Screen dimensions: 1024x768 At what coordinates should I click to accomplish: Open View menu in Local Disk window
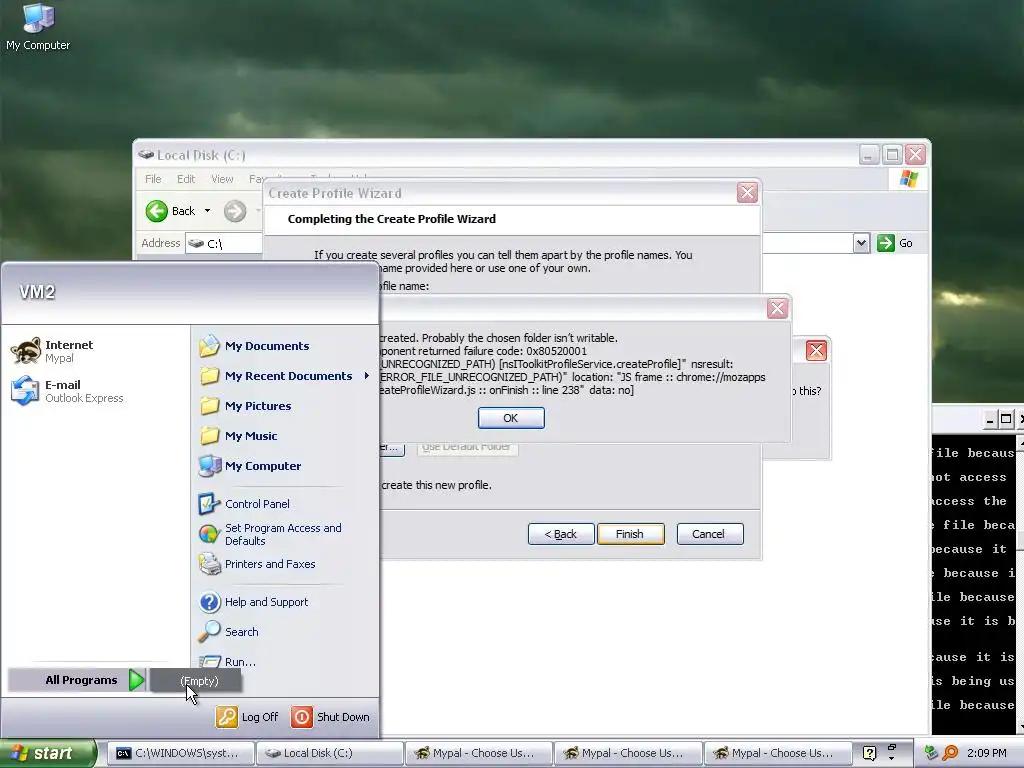(222, 179)
